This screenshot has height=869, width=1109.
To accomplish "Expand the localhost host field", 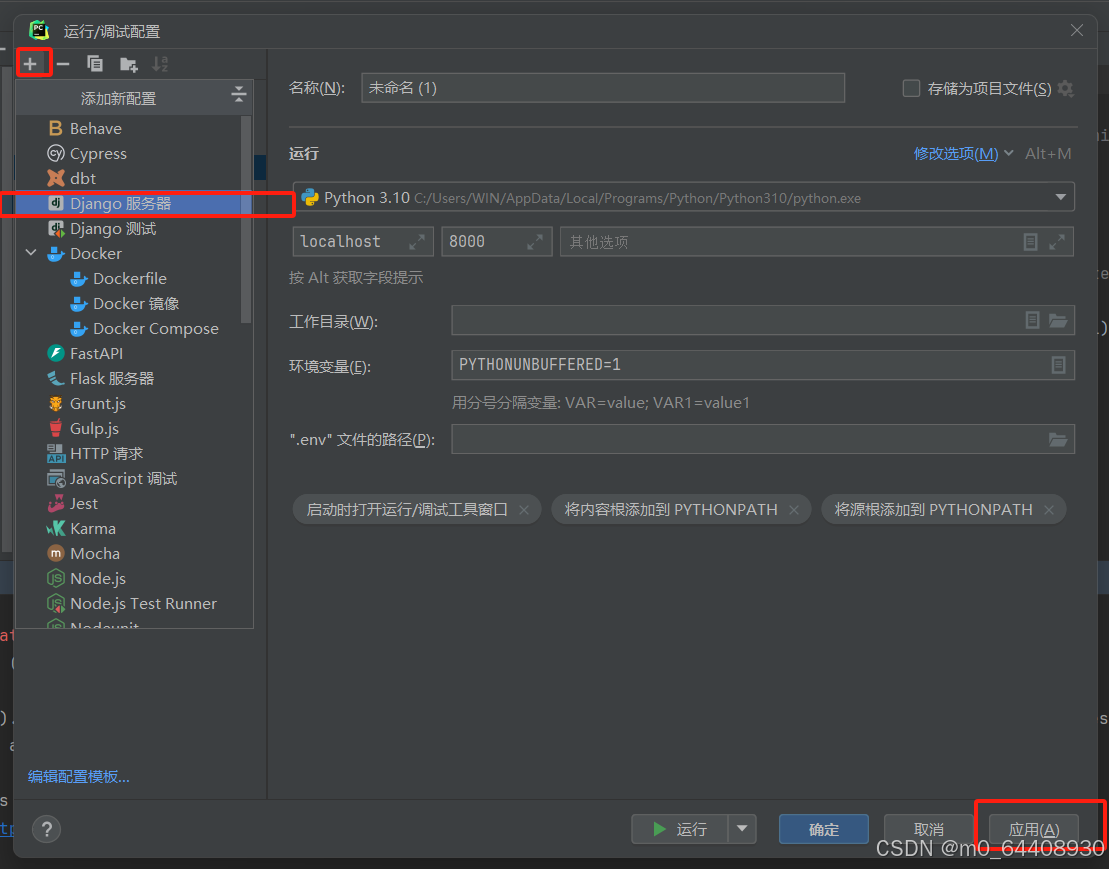I will point(417,242).
